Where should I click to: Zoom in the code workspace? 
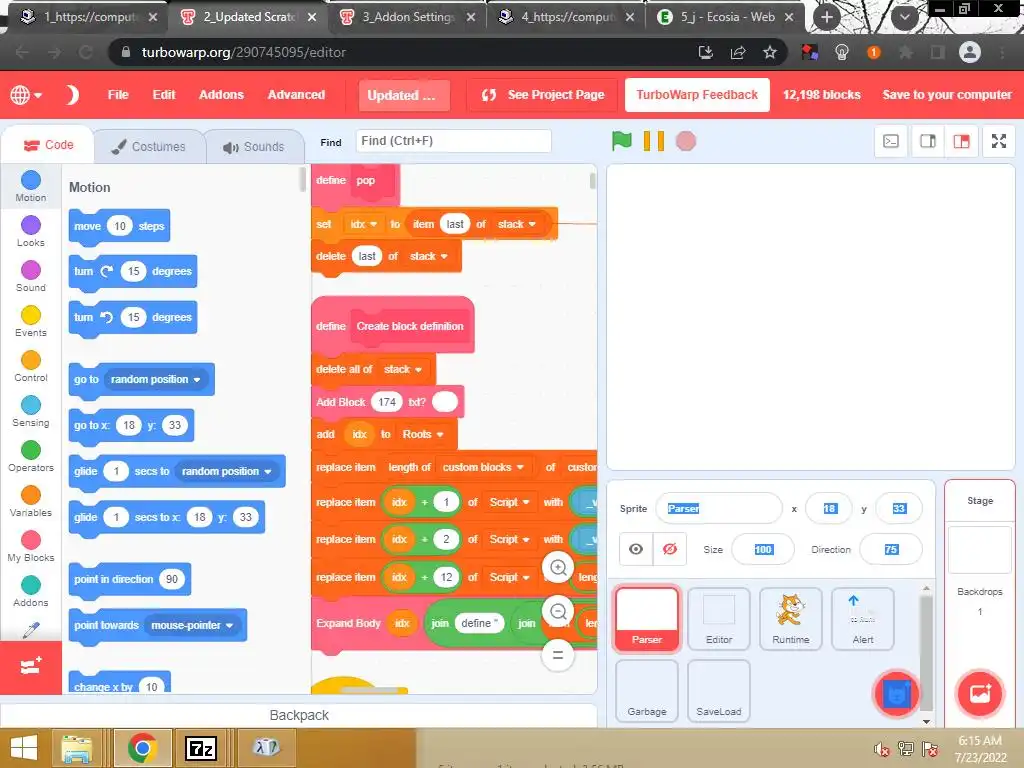click(558, 568)
